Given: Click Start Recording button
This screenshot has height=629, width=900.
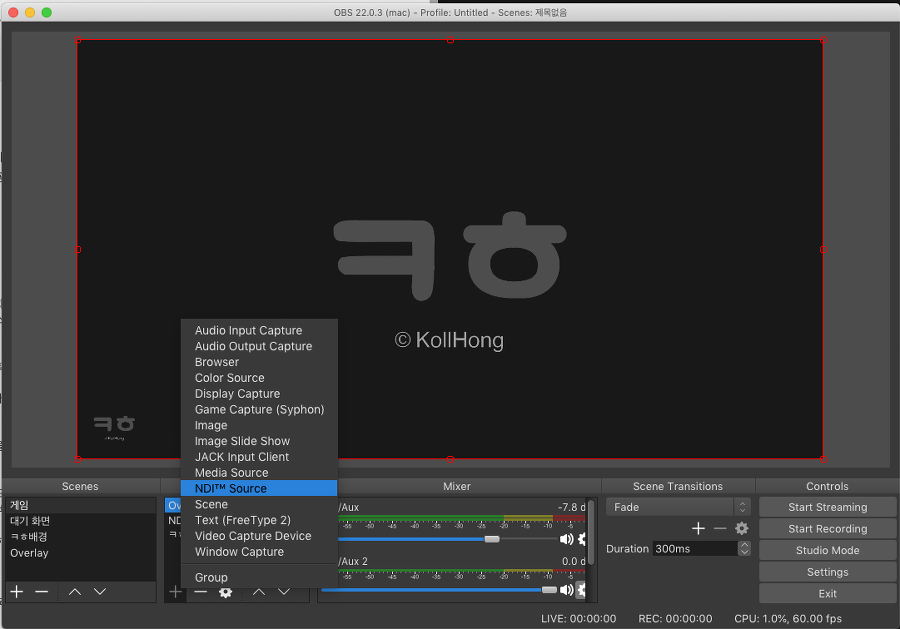Looking at the screenshot, I should [827, 529].
